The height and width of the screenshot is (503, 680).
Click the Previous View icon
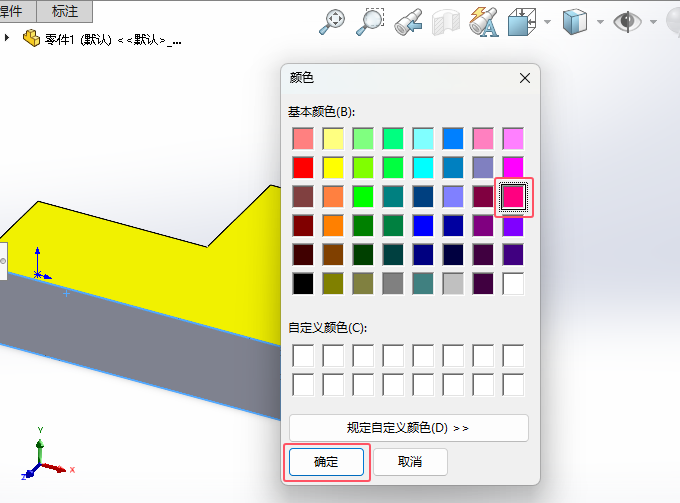408,22
